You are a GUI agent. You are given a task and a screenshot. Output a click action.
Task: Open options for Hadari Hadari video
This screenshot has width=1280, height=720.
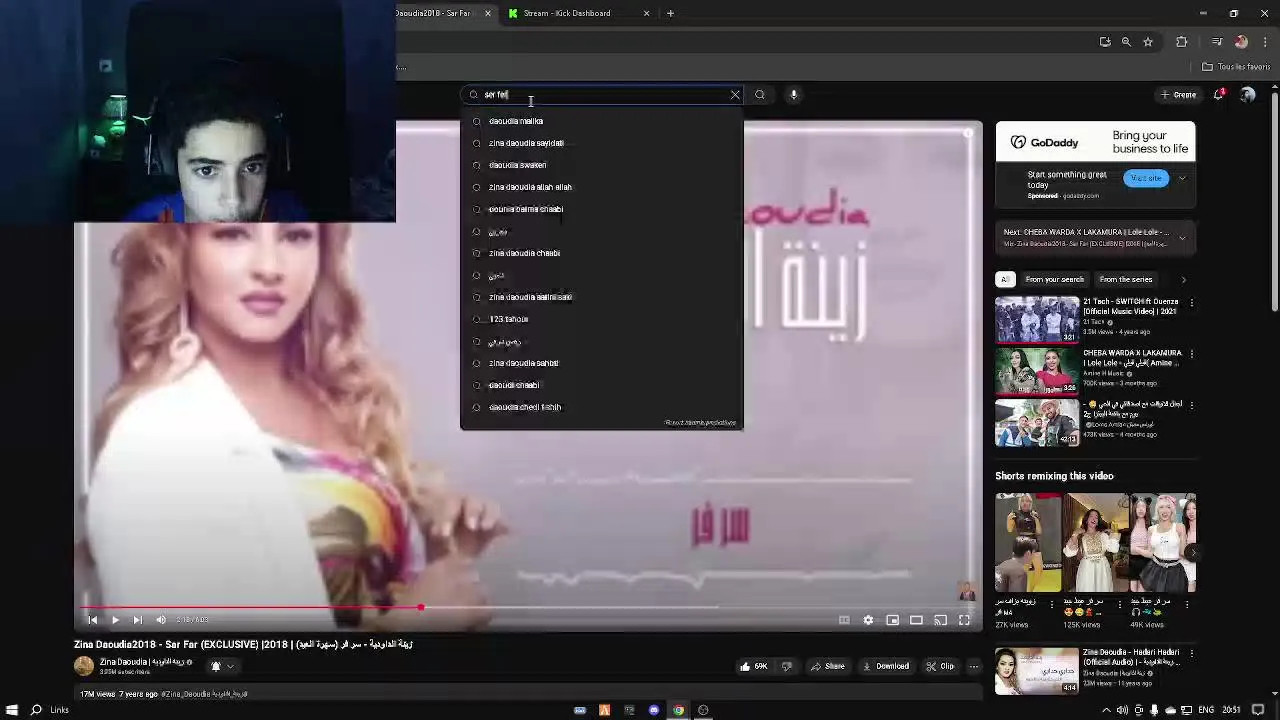tap(1191, 653)
